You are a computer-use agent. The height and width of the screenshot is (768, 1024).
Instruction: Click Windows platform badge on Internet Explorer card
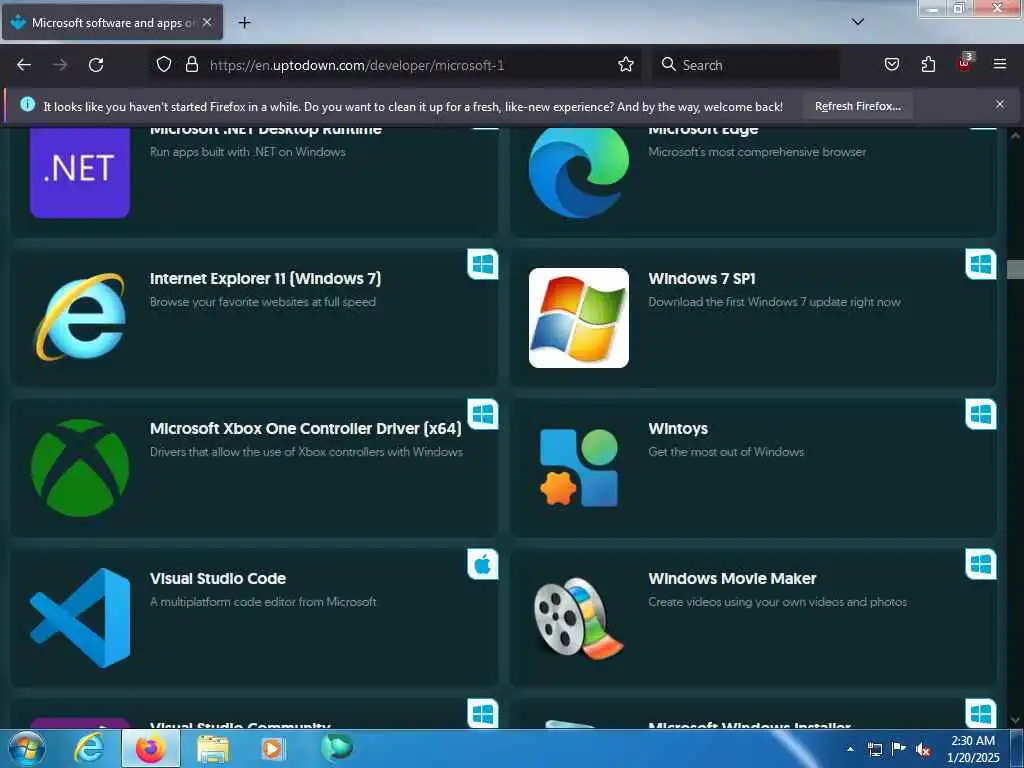(483, 264)
